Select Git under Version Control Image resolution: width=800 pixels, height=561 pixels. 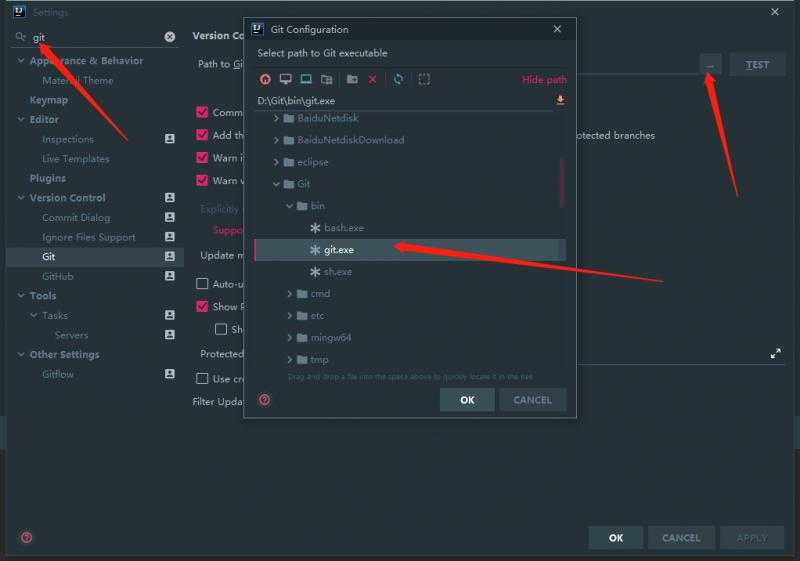point(94,257)
